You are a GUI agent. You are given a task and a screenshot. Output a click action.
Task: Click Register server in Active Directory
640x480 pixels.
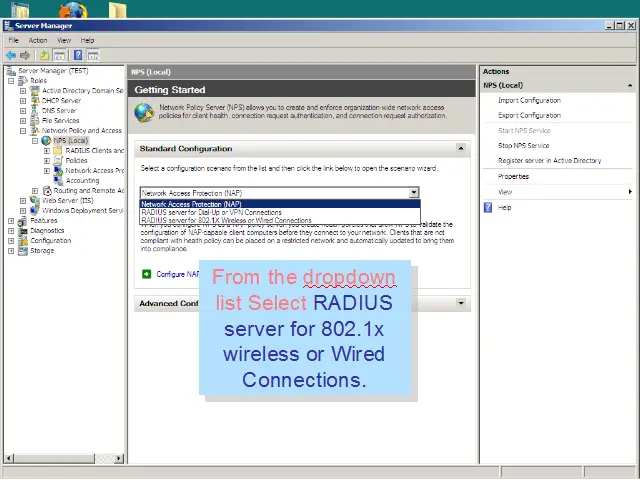click(549, 160)
